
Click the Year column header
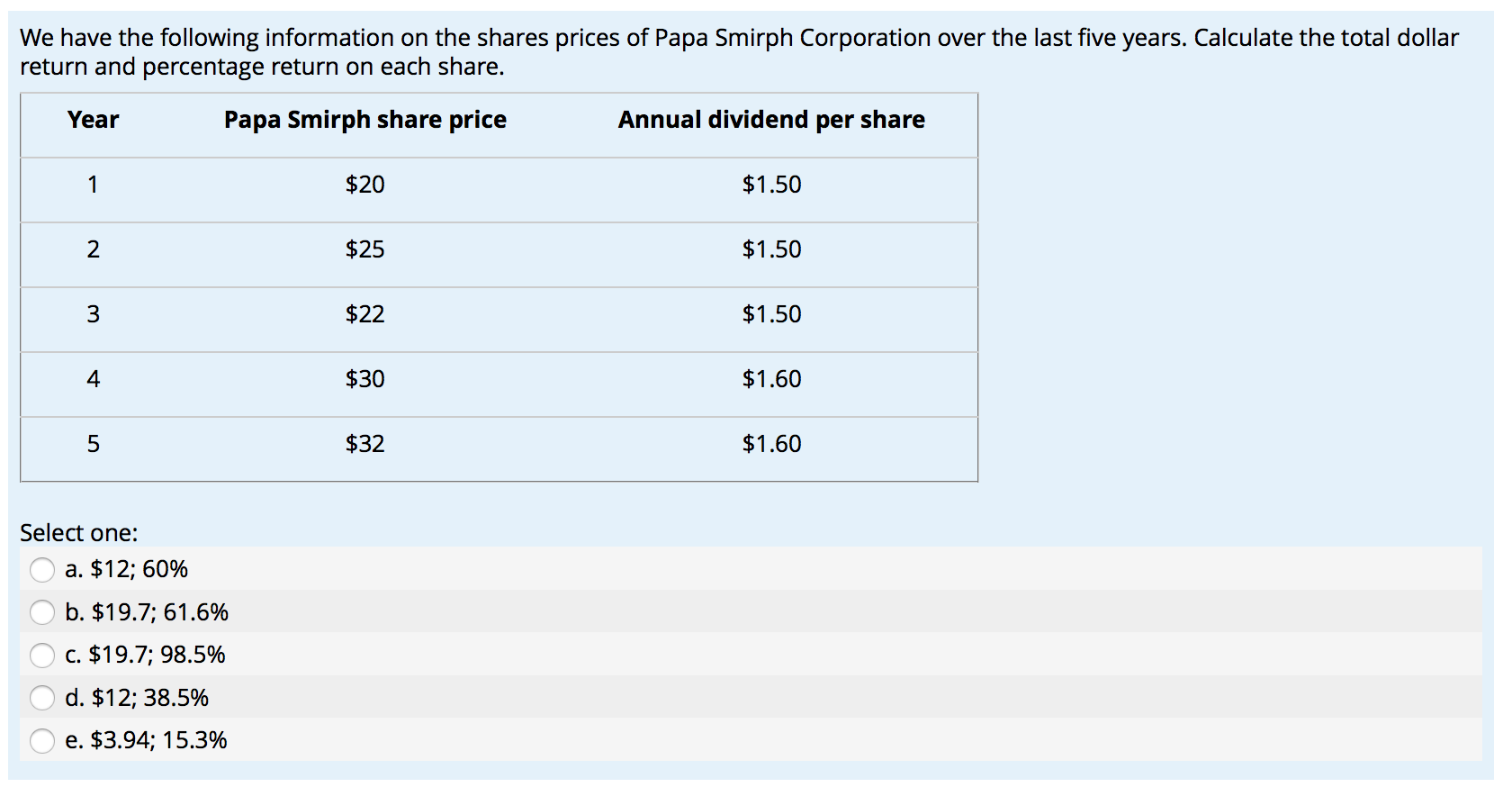click(x=93, y=119)
